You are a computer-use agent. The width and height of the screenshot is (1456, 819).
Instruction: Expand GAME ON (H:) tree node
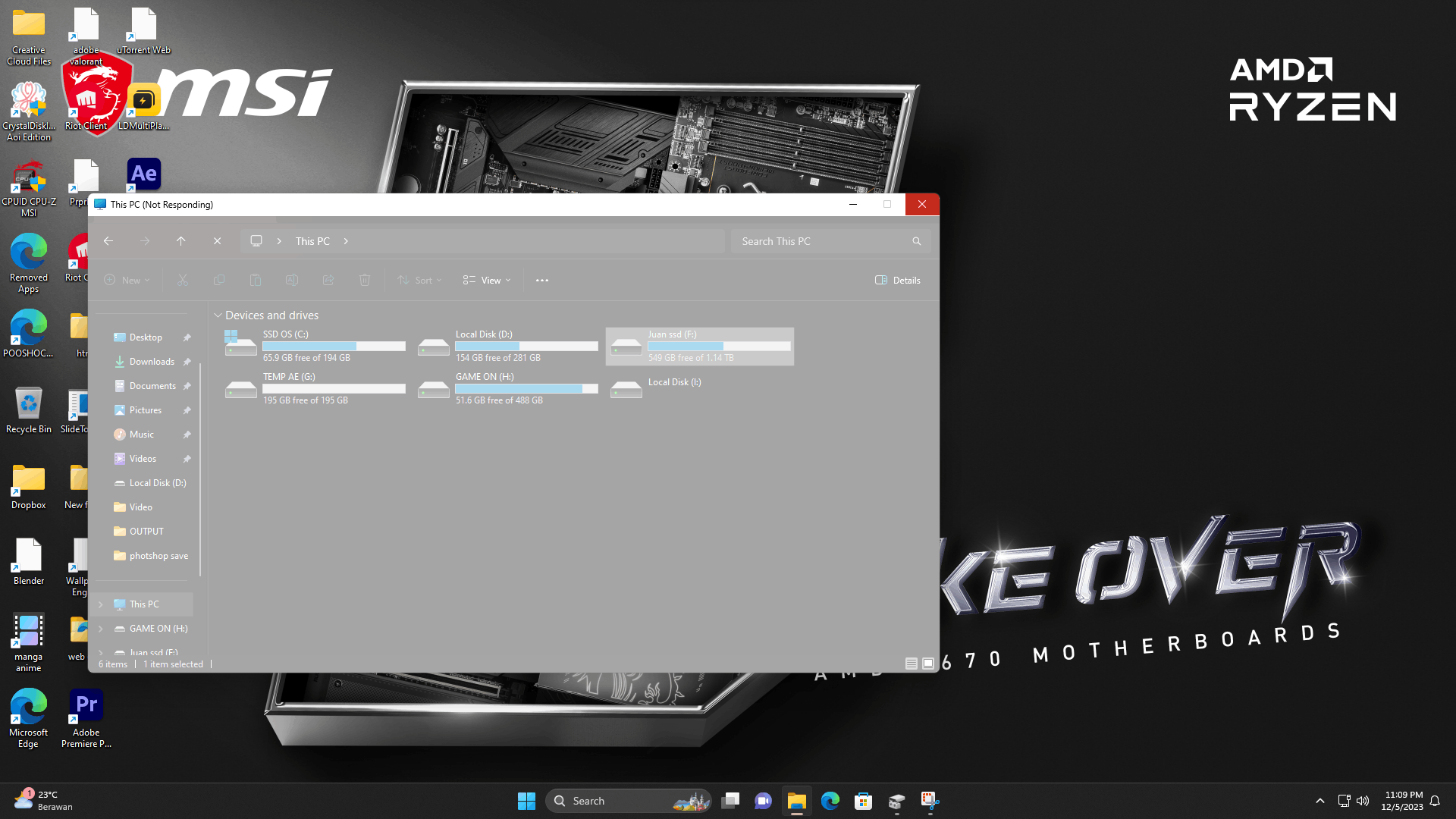coord(100,629)
